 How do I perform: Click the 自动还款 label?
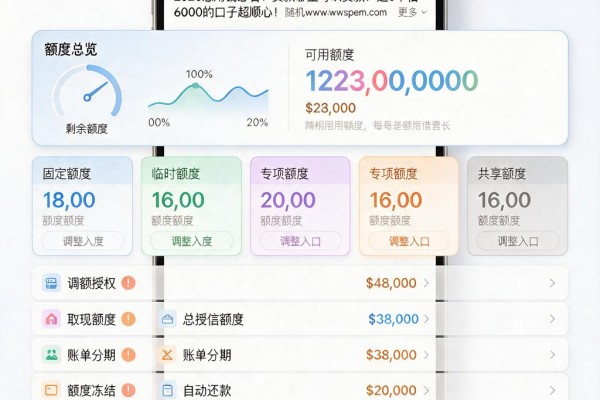(x=207, y=390)
